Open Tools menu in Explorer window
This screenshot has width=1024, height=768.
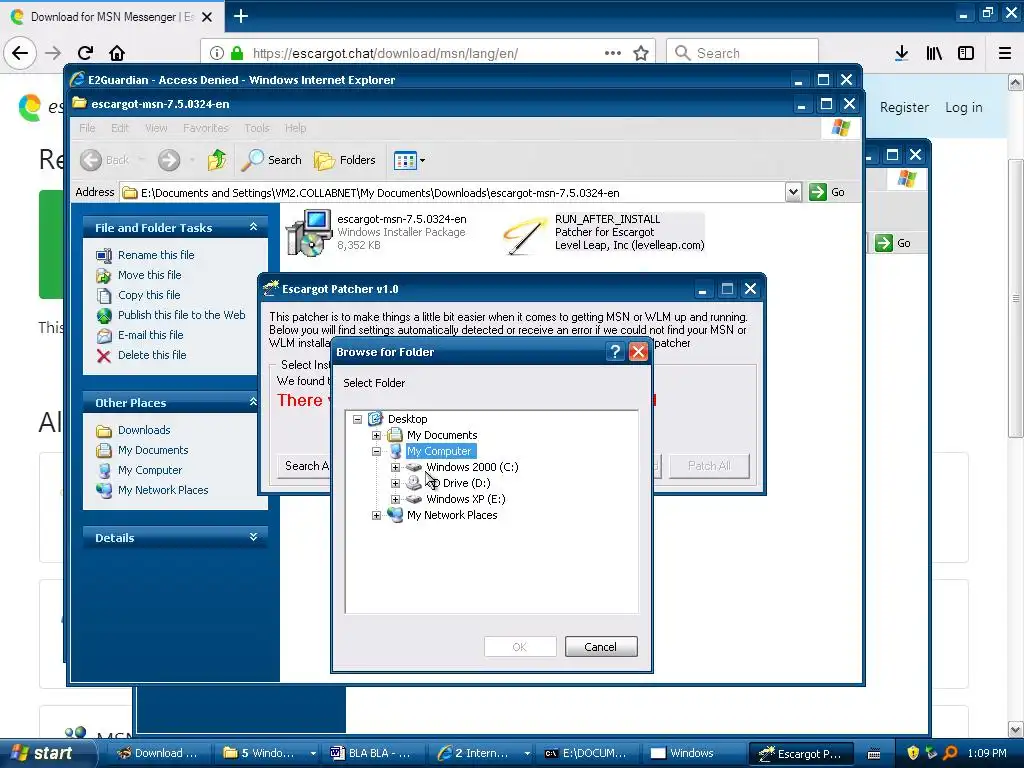point(257,128)
